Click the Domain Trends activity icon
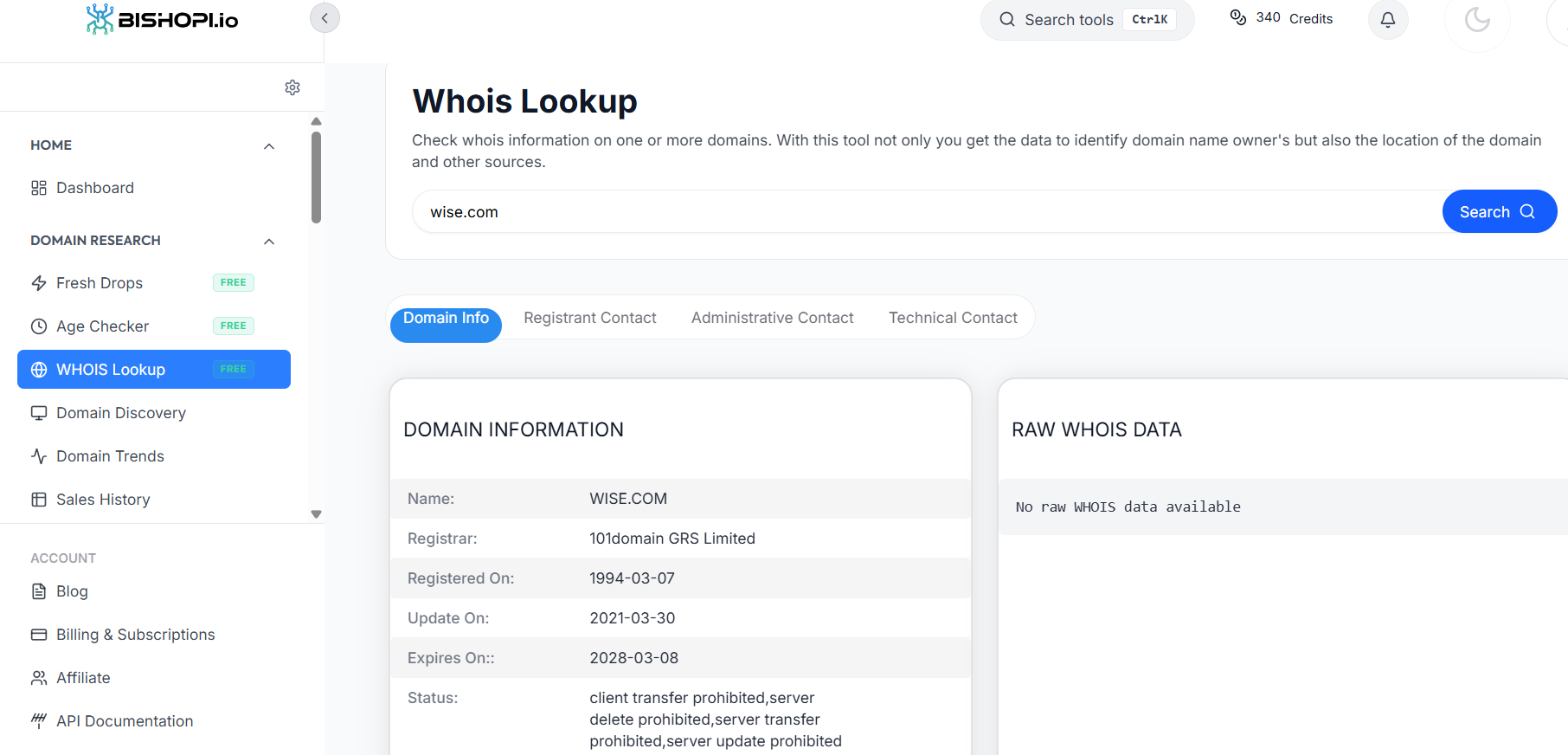The image size is (1568, 755). pyautogui.click(x=39, y=456)
